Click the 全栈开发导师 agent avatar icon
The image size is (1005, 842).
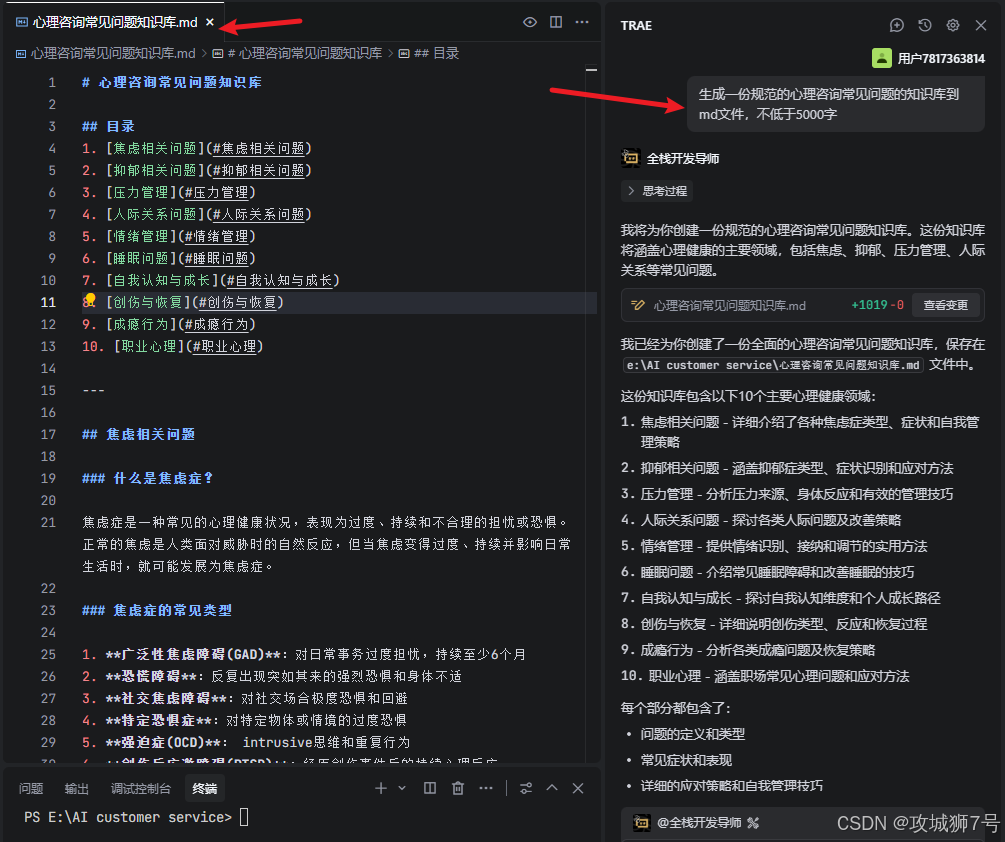tap(631, 158)
